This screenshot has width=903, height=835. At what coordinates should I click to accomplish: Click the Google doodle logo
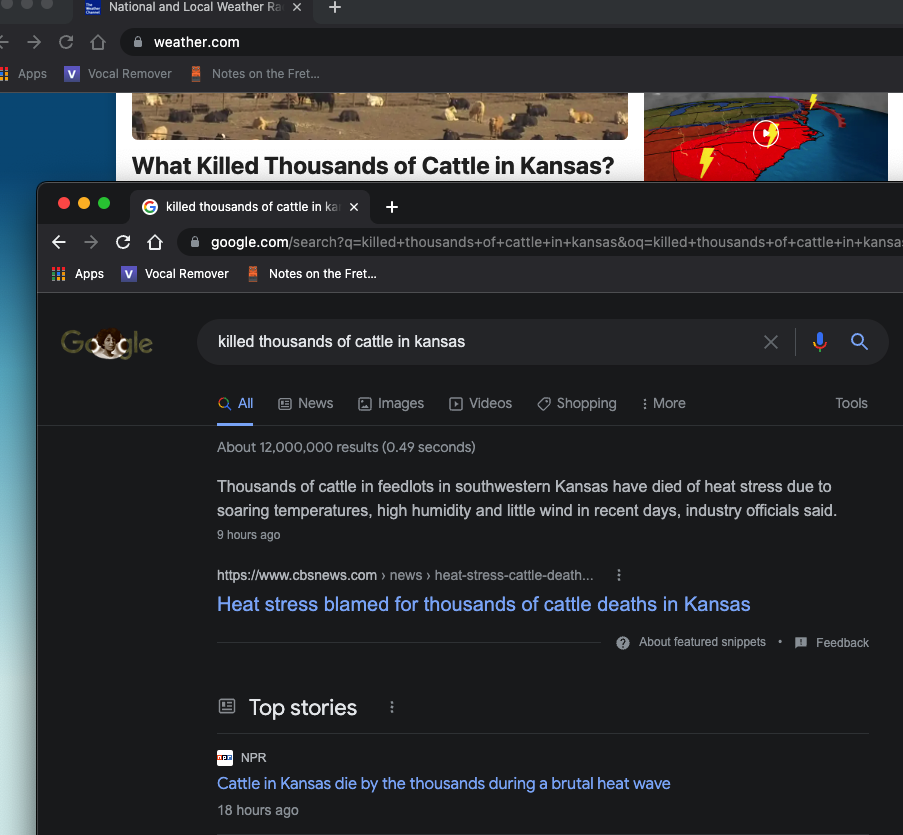click(x=107, y=343)
